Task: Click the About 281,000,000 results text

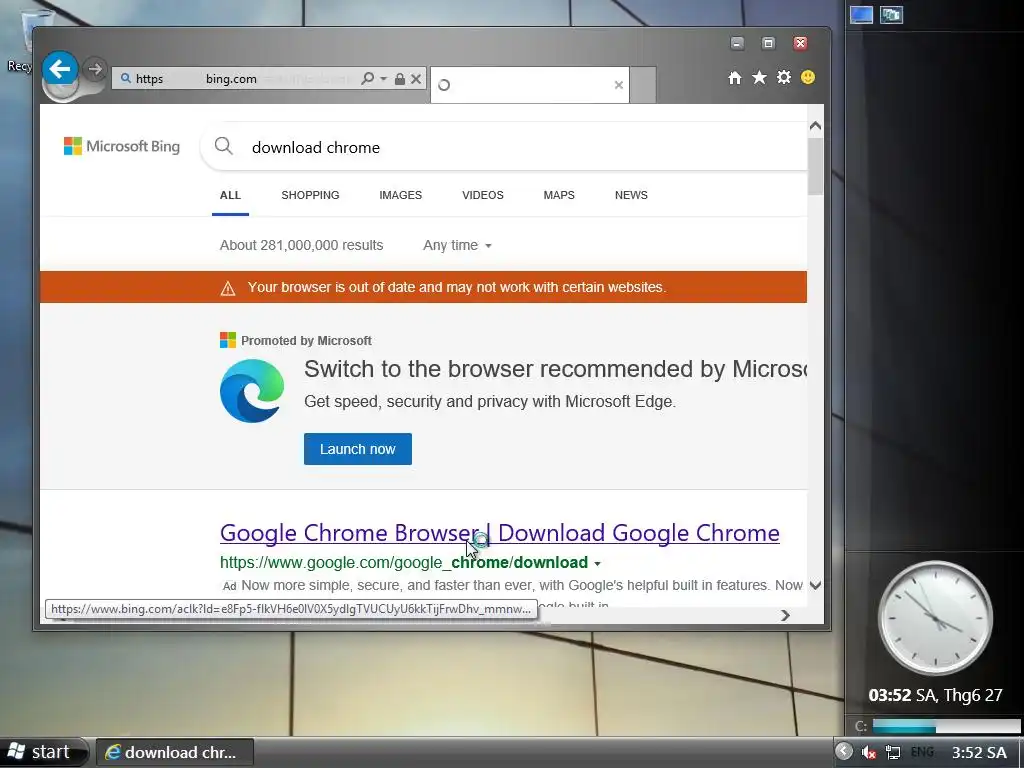Action: [301, 246]
